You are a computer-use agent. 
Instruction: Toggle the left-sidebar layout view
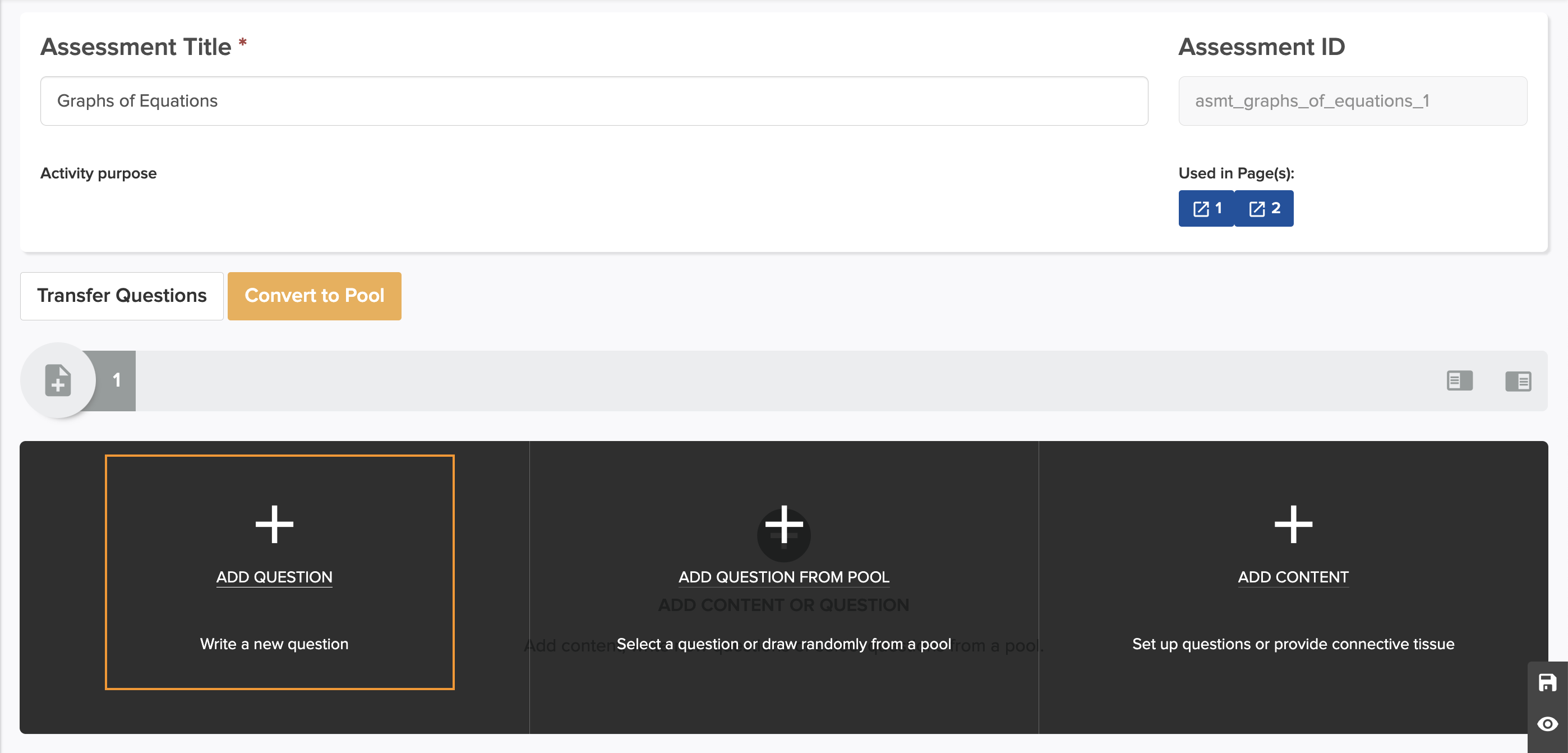click(x=1459, y=382)
